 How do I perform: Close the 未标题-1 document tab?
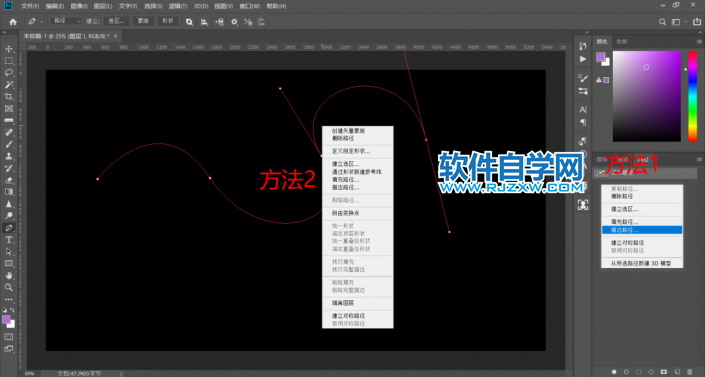[116, 36]
